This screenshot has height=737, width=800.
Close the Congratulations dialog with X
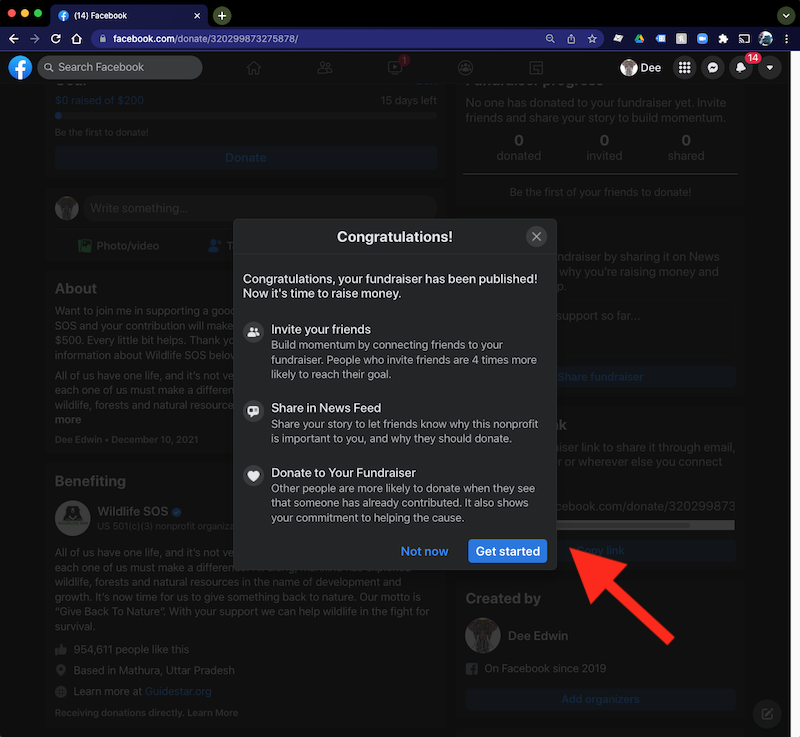point(537,237)
